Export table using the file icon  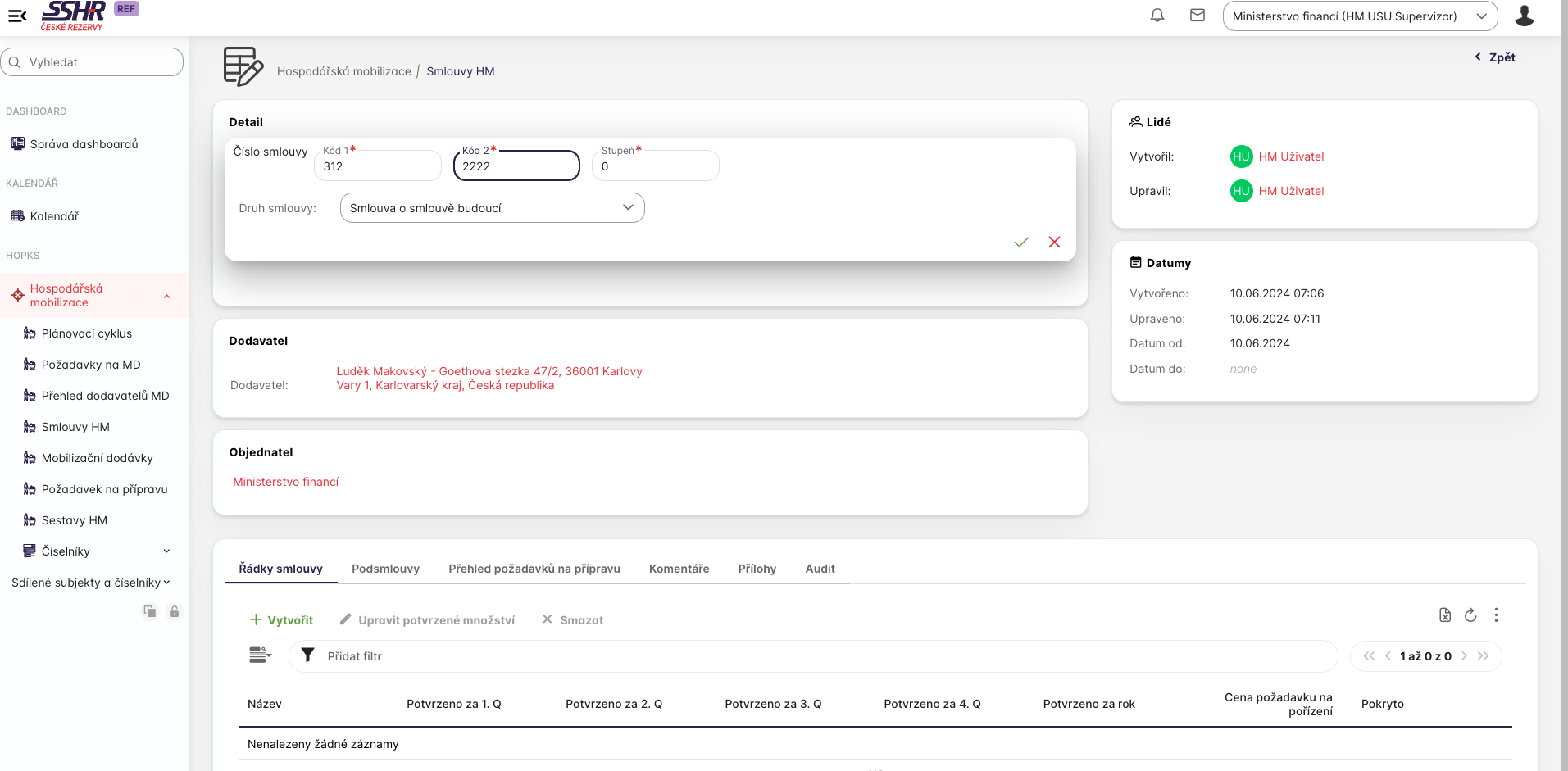(1444, 615)
